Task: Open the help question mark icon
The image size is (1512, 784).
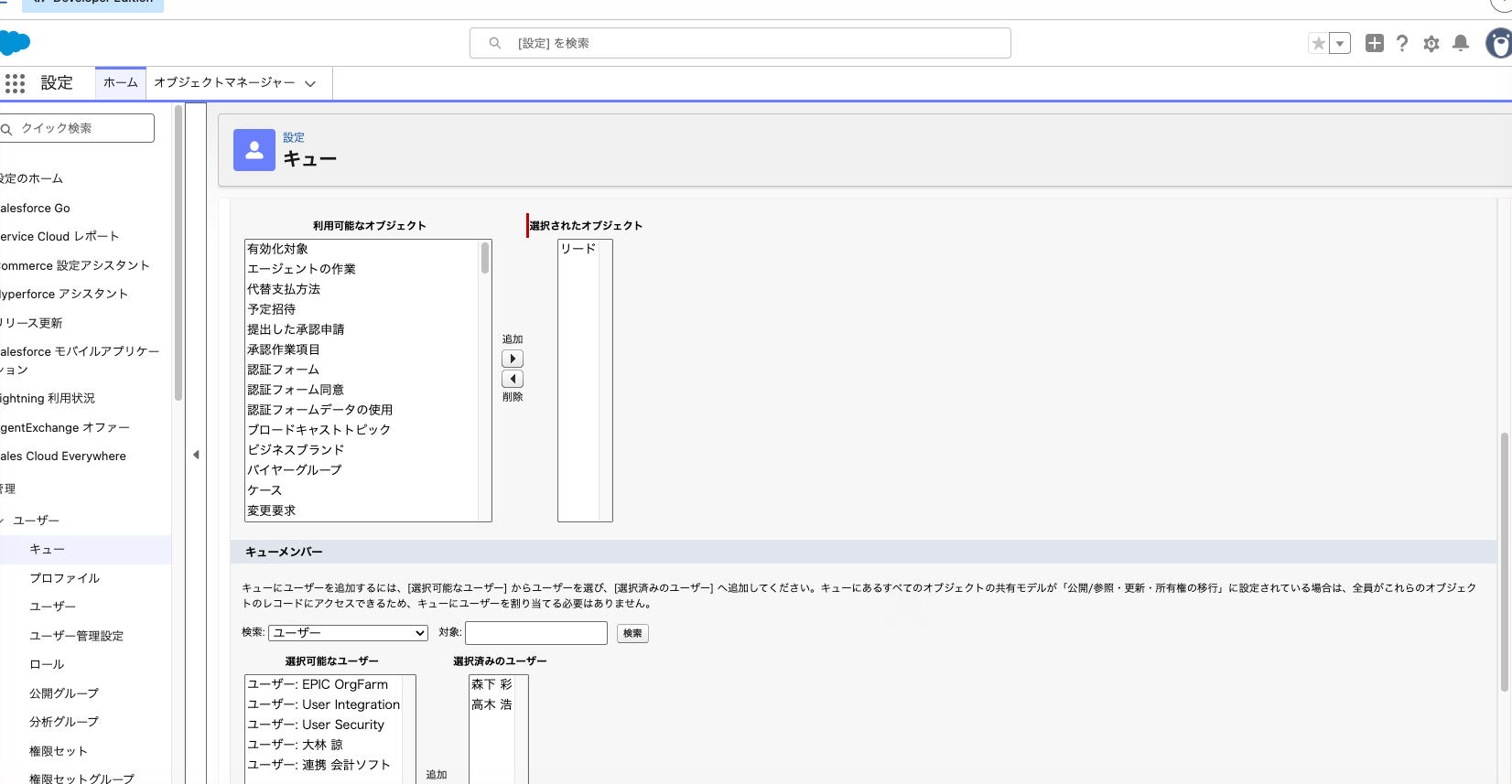Action: coord(1402,43)
